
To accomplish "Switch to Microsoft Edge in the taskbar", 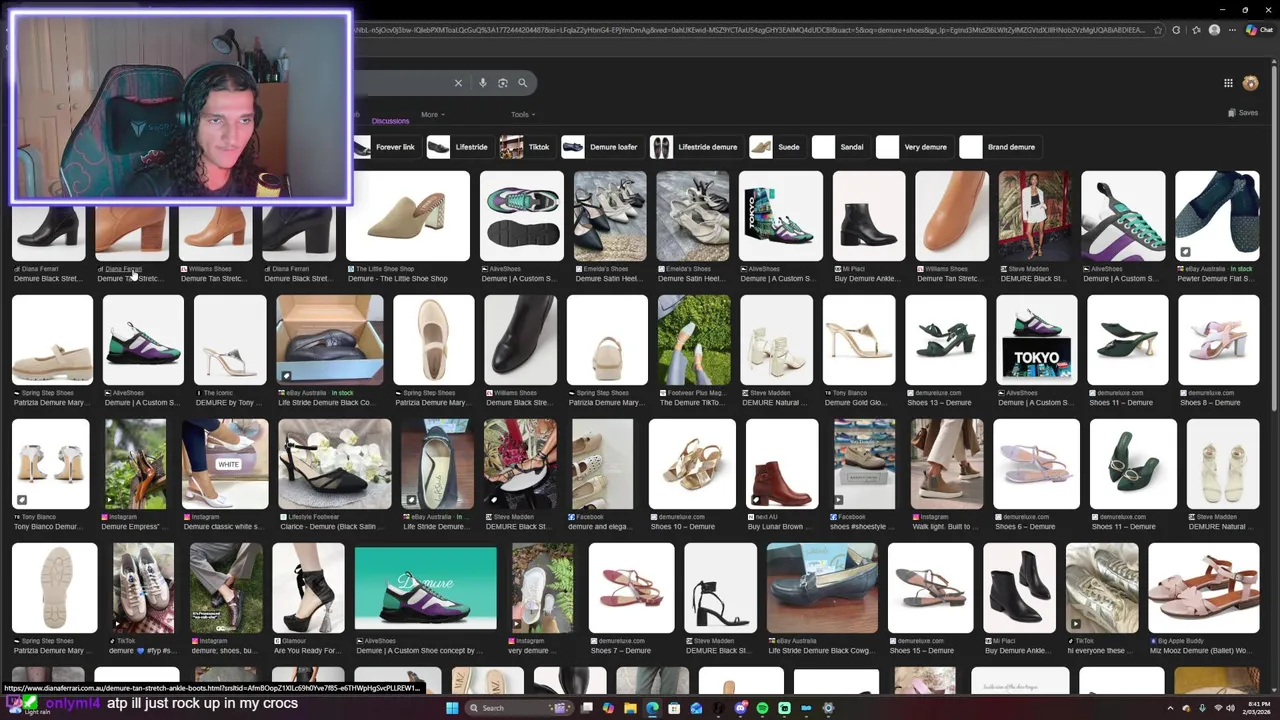I will [652, 708].
